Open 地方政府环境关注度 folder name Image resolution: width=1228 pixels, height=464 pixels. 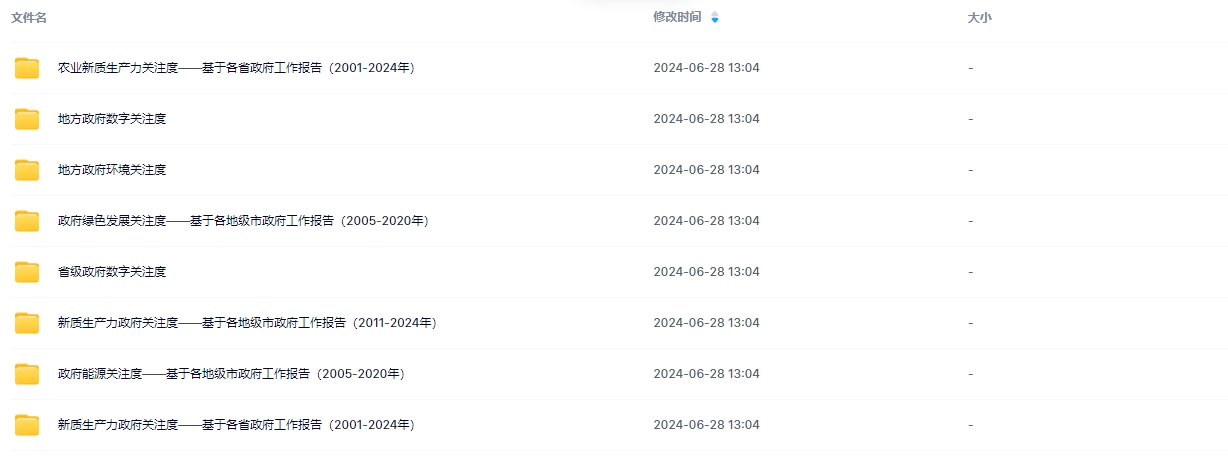click(112, 170)
